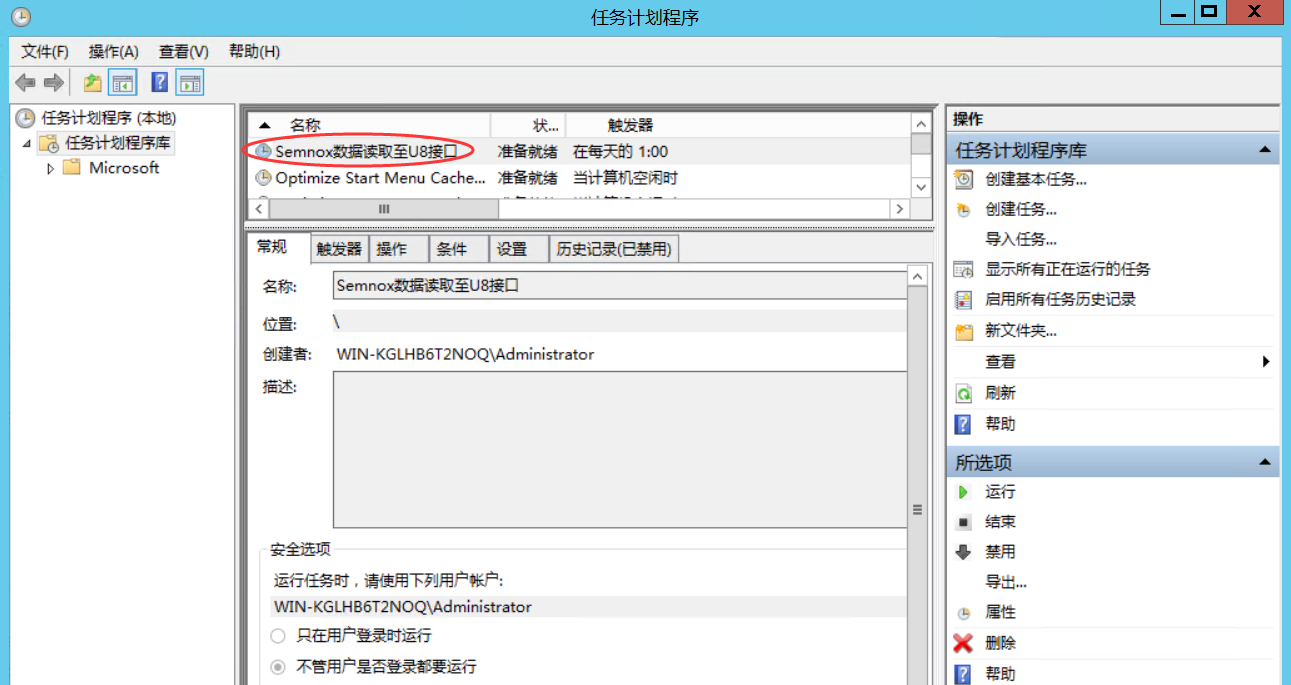The image size is (1291, 685).
Task: Open the 操作(A) menu
Action: pyautogui.click(x=113, y=52)
